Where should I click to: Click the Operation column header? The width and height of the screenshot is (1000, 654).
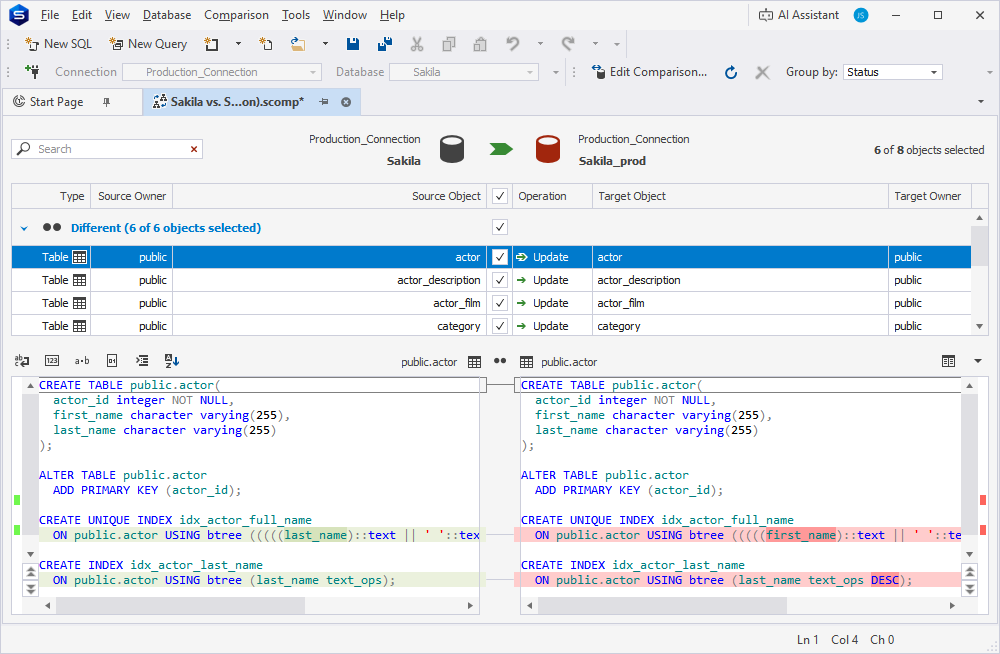pyautogui.click(x=552, y=196)
